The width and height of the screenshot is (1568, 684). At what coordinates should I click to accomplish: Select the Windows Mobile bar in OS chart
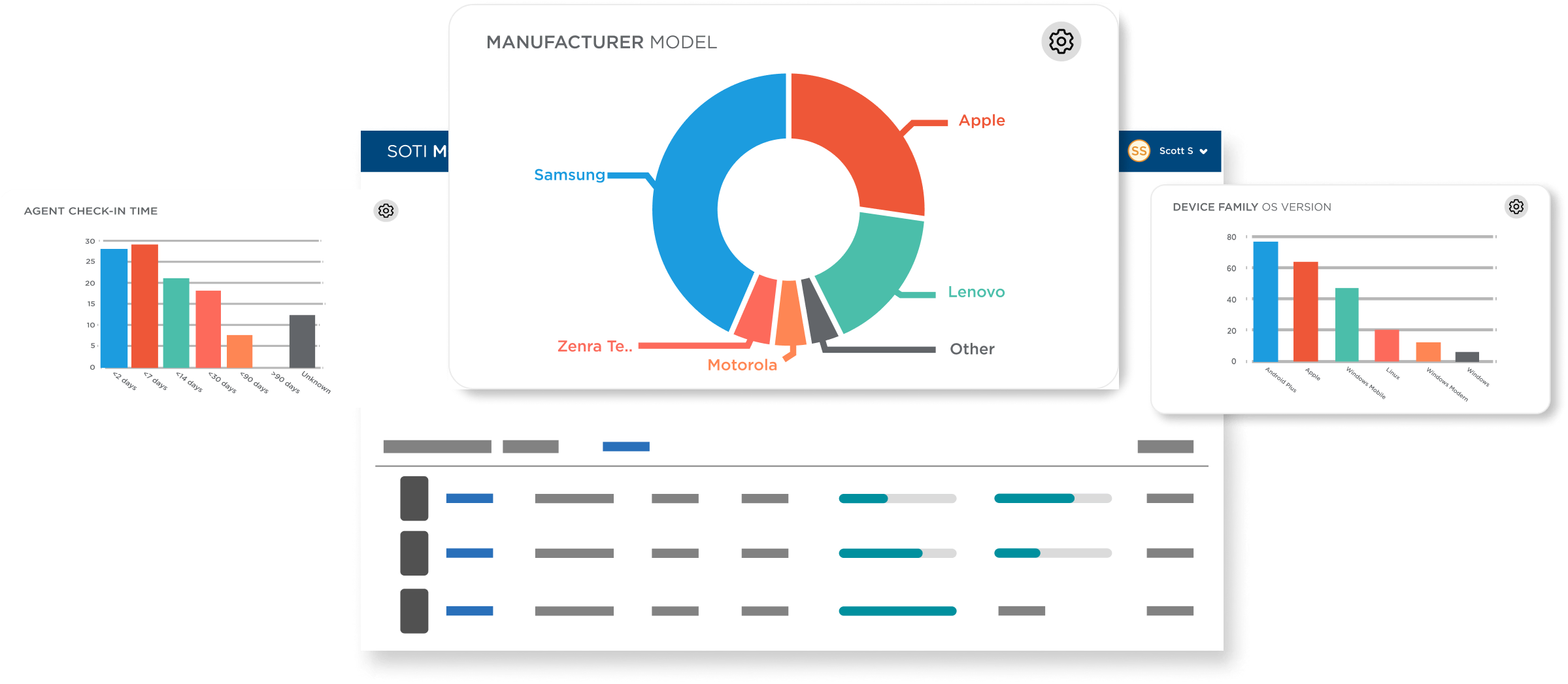1346,325
